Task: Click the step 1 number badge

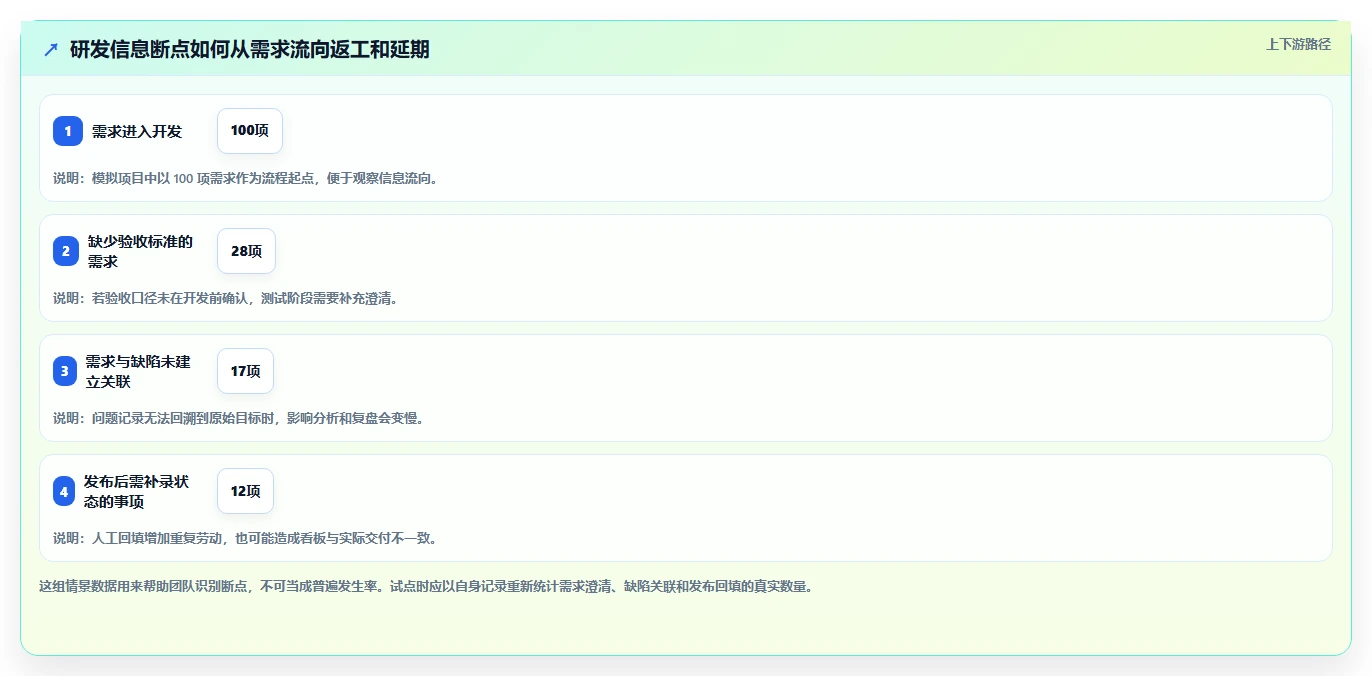Action: 68,131
